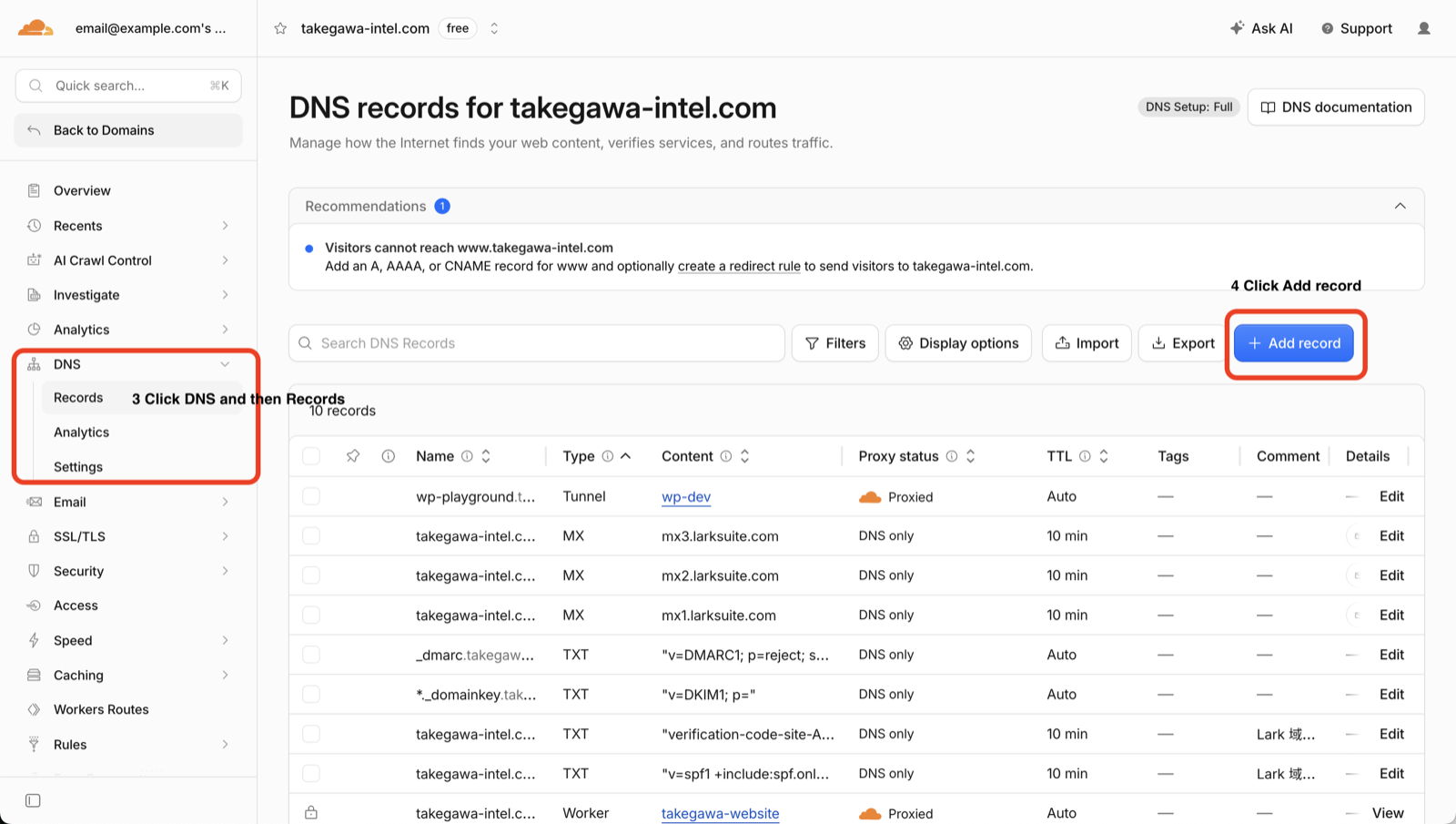Tick the v=spf1 TXT row checkbox
The width and height of the screenshot is (1456, 824).
point(311,773)
